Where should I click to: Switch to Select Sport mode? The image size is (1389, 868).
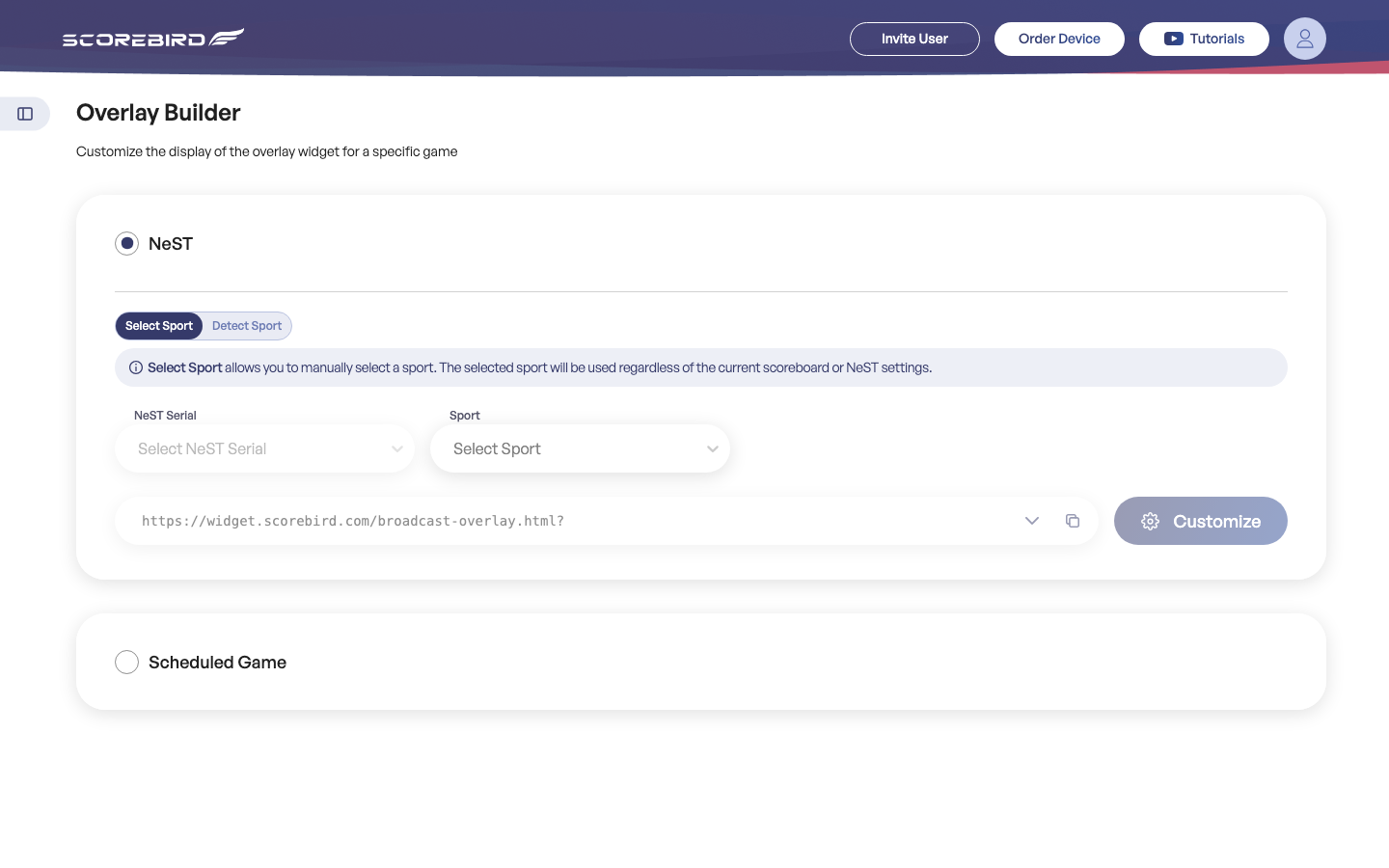pos(159,326)
